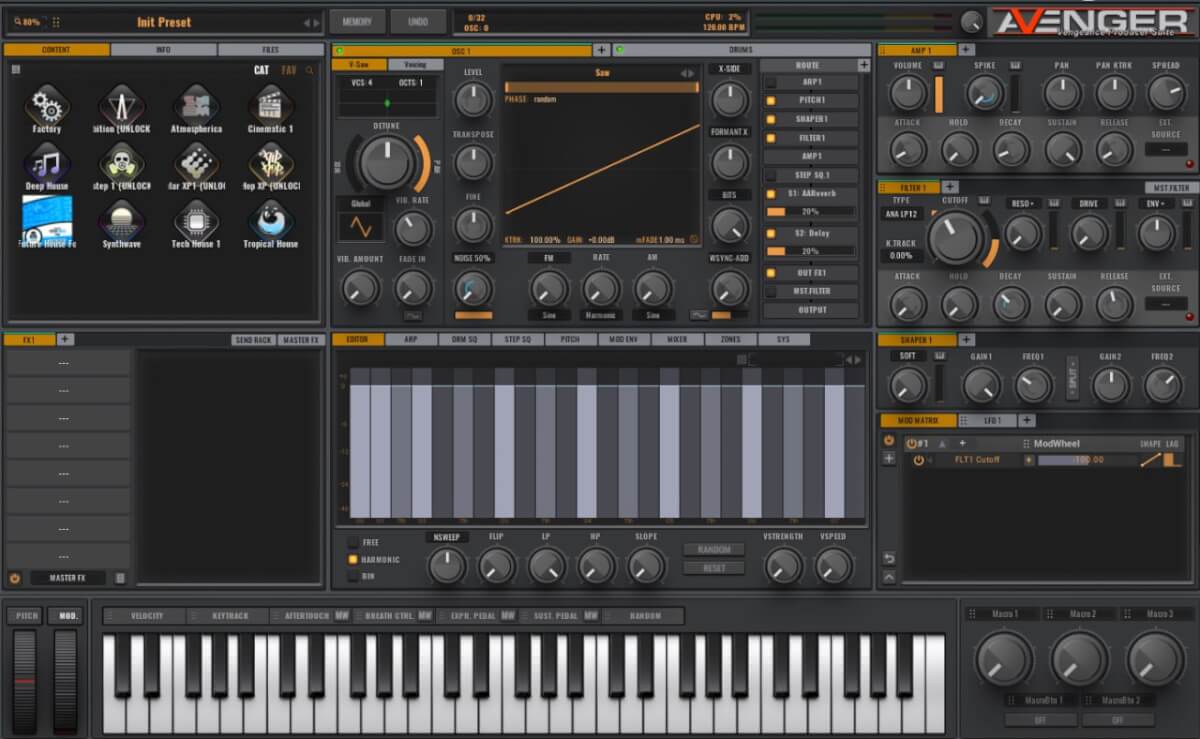Open the FM Sine type dropdown

click(x=548, y=315)
